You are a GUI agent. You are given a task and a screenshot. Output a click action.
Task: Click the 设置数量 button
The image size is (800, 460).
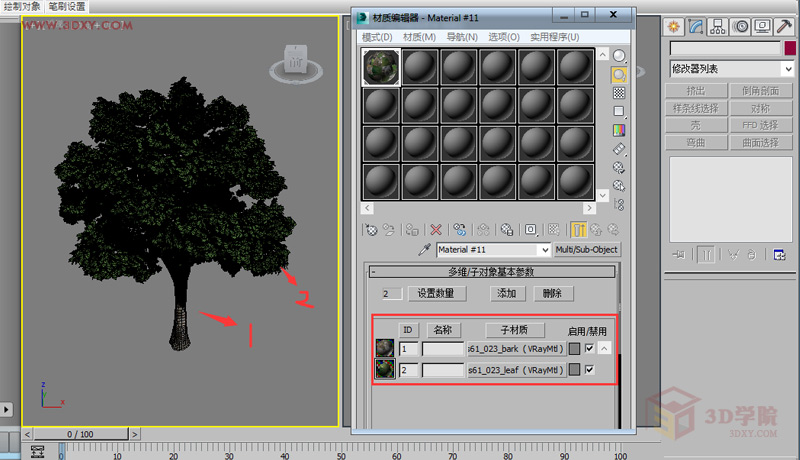coord(436,293)
